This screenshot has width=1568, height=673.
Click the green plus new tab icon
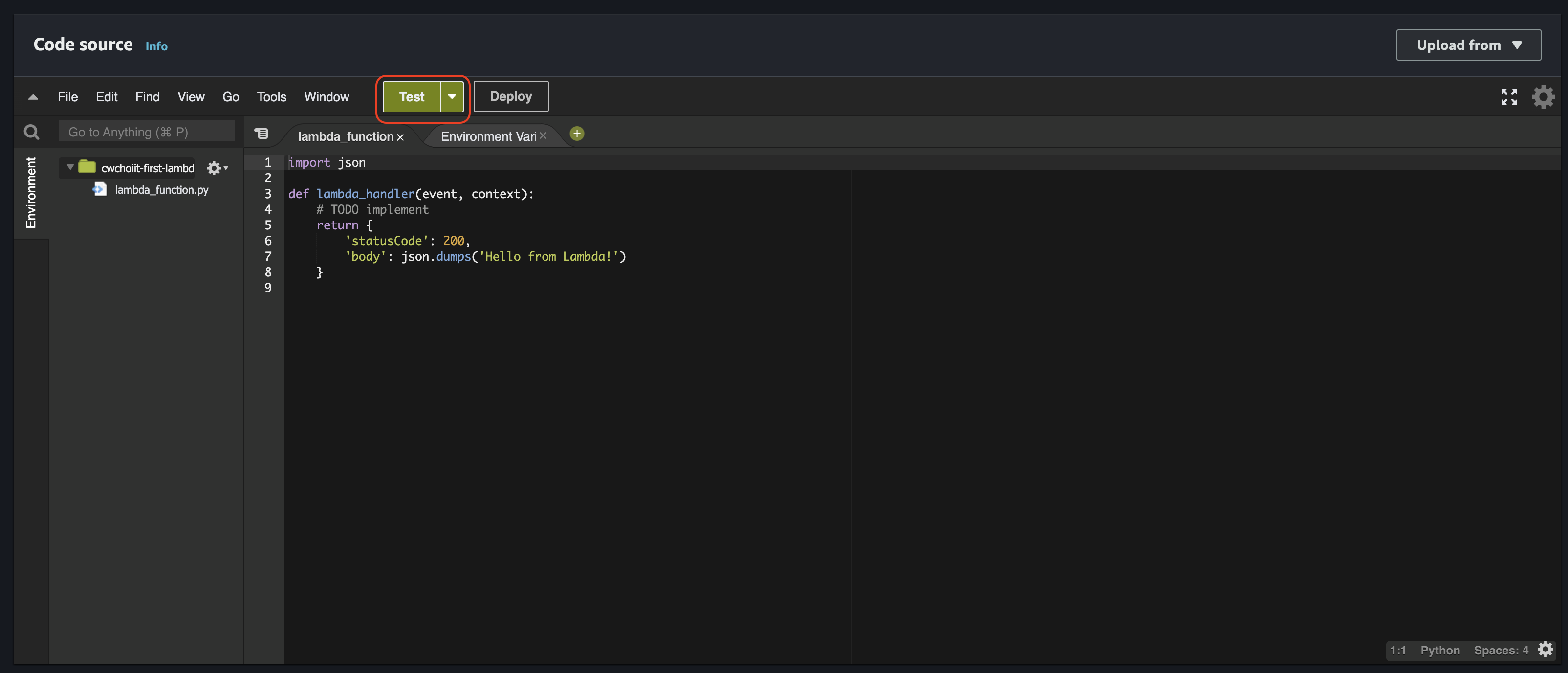(x=576, y=134)
